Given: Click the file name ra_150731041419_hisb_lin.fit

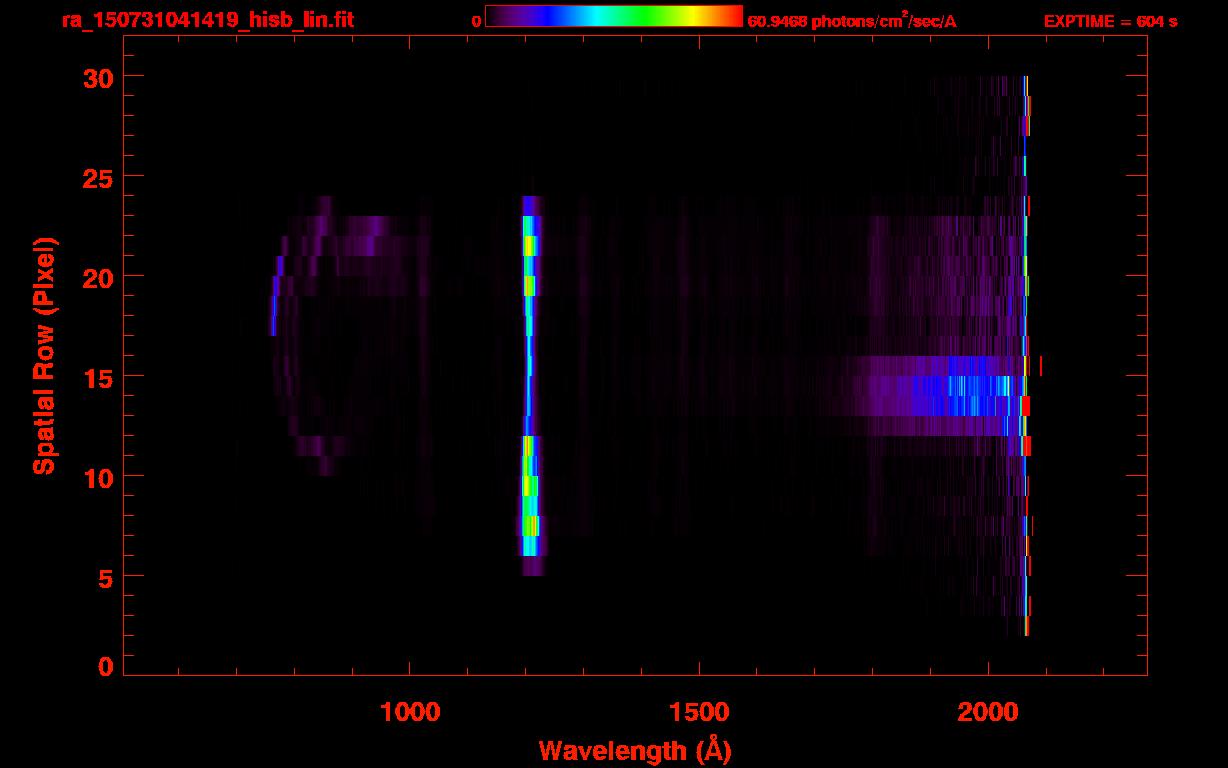Looking at the screenshot, I should [x=206, y=20].
